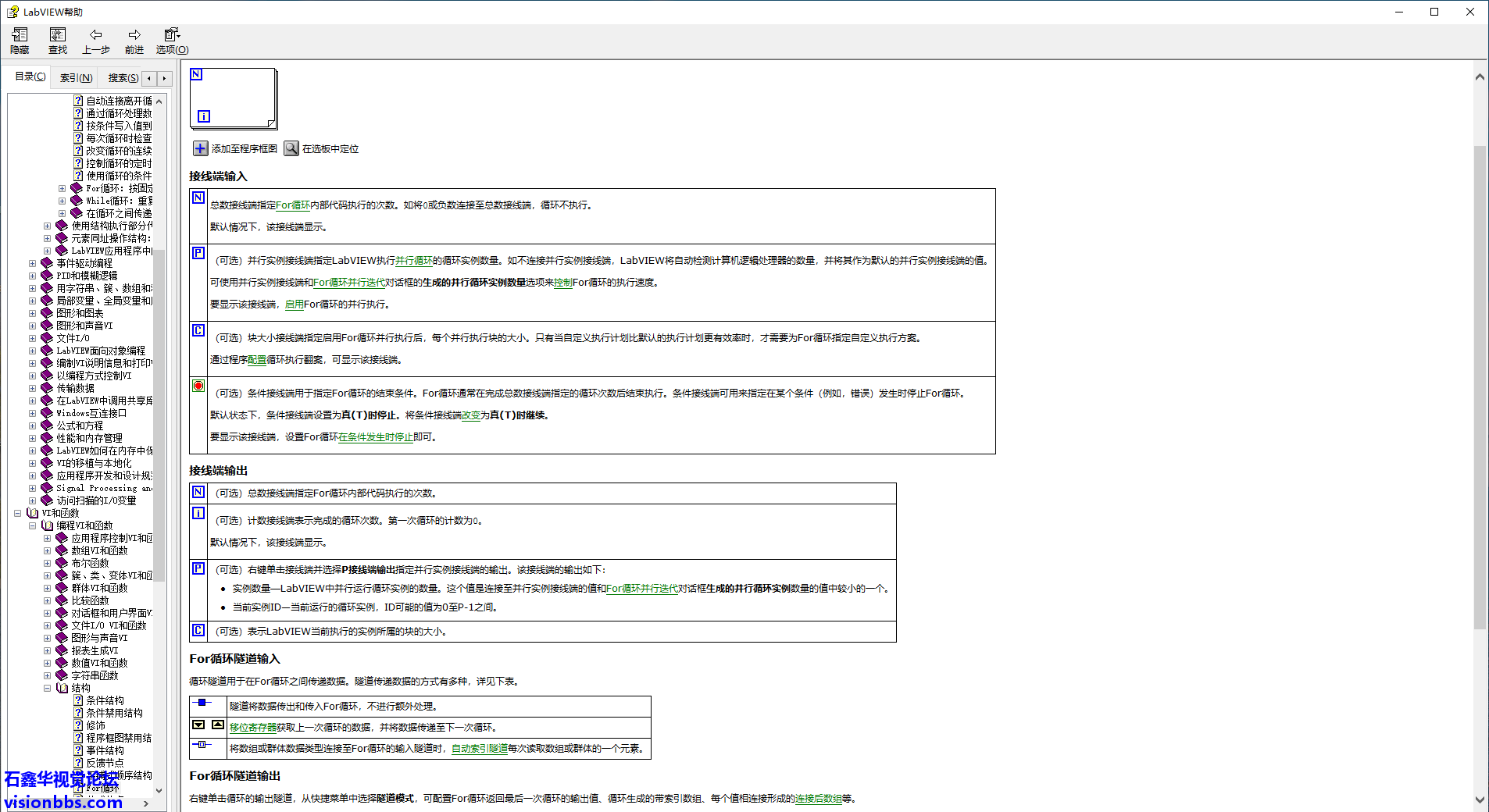Expand the 数组VI和函数 tree node
This screenshot has height=812, width=1489.
tap(47, 550)
